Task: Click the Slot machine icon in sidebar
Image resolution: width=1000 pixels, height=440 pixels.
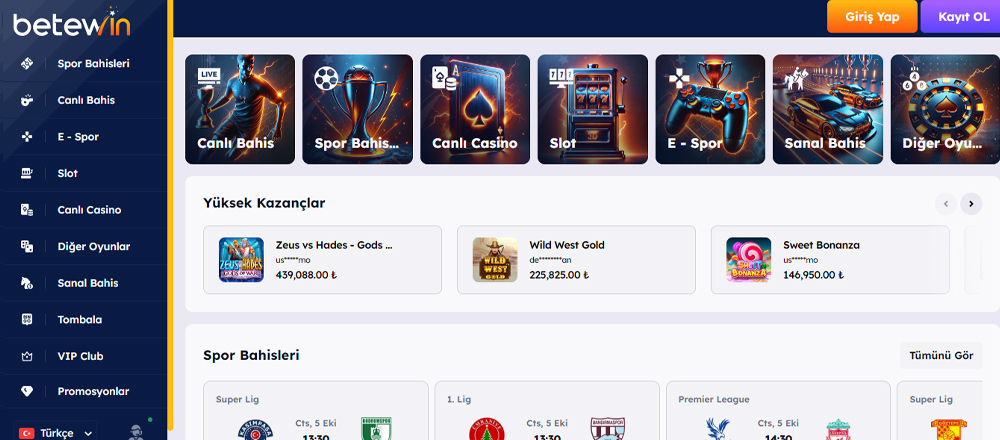Action: coord(27,173)
